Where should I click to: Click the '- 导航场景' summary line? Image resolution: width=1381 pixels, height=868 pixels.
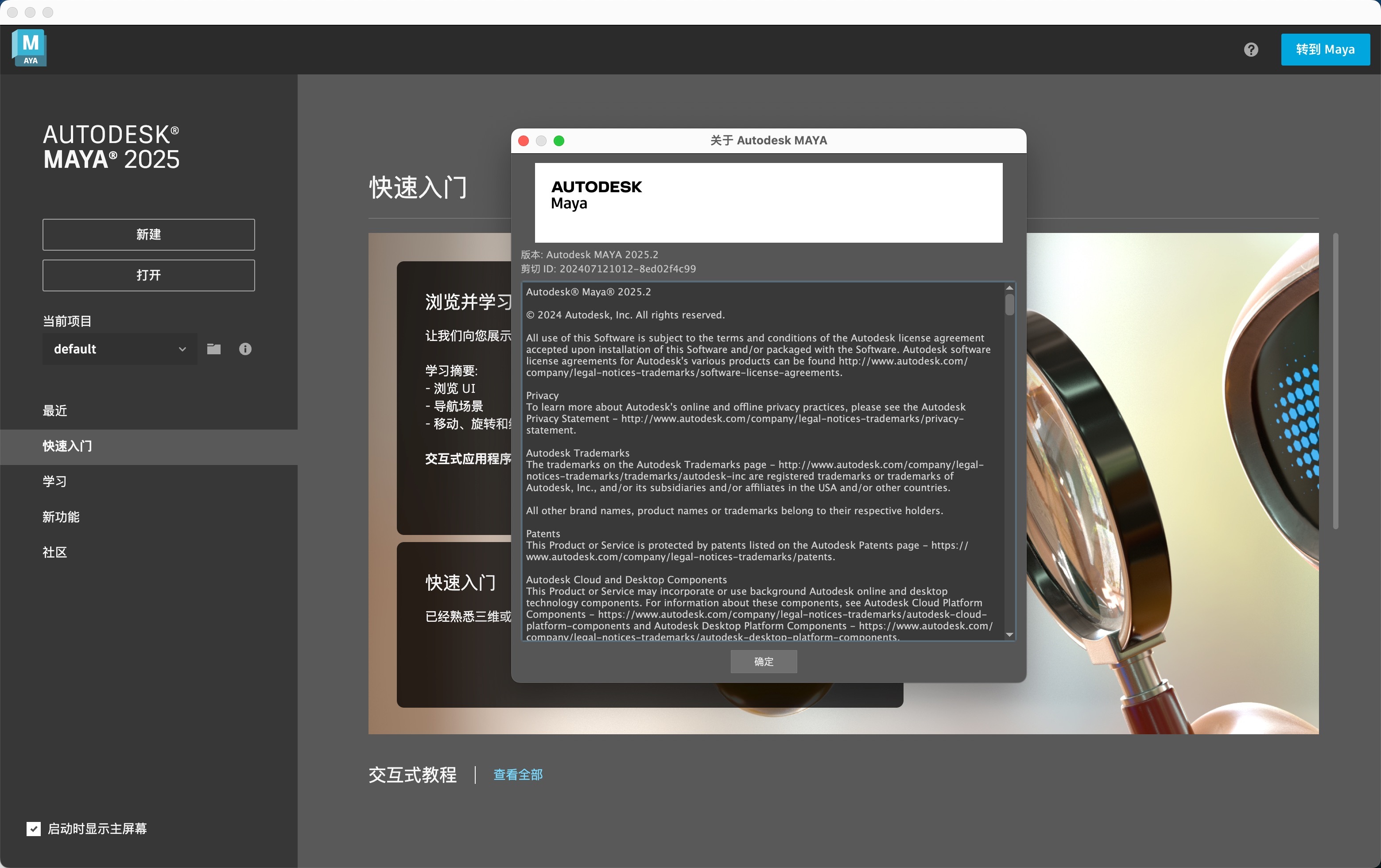[x=454, y=406]
